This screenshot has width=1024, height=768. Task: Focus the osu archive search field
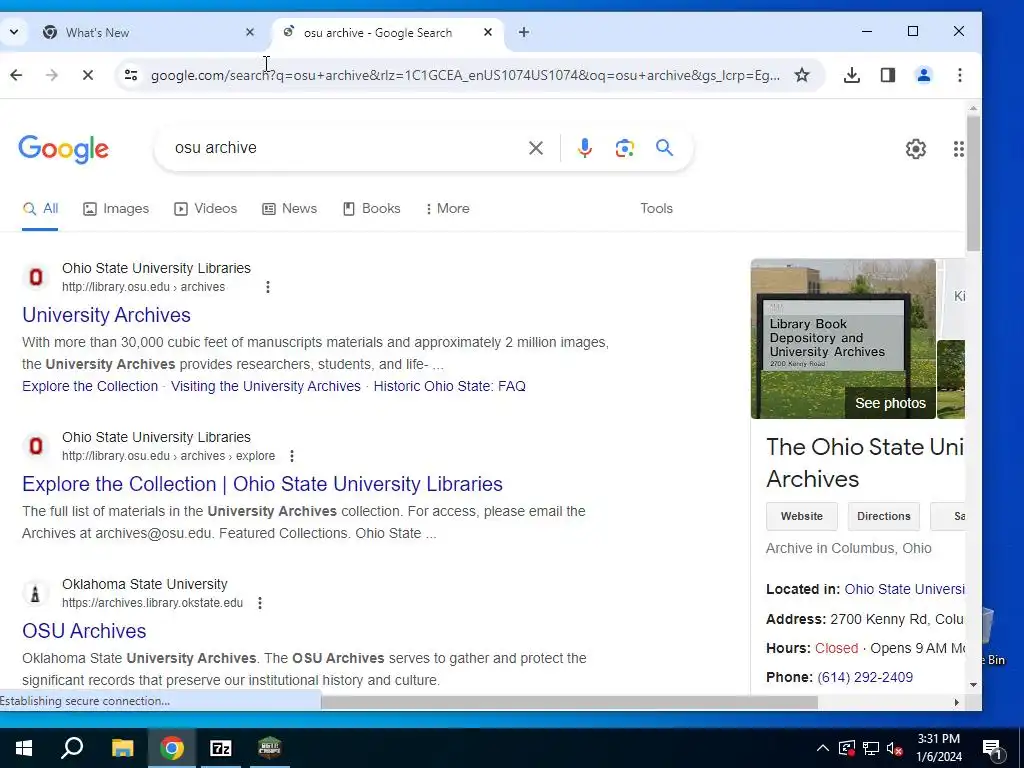click(x=346, y=148)
